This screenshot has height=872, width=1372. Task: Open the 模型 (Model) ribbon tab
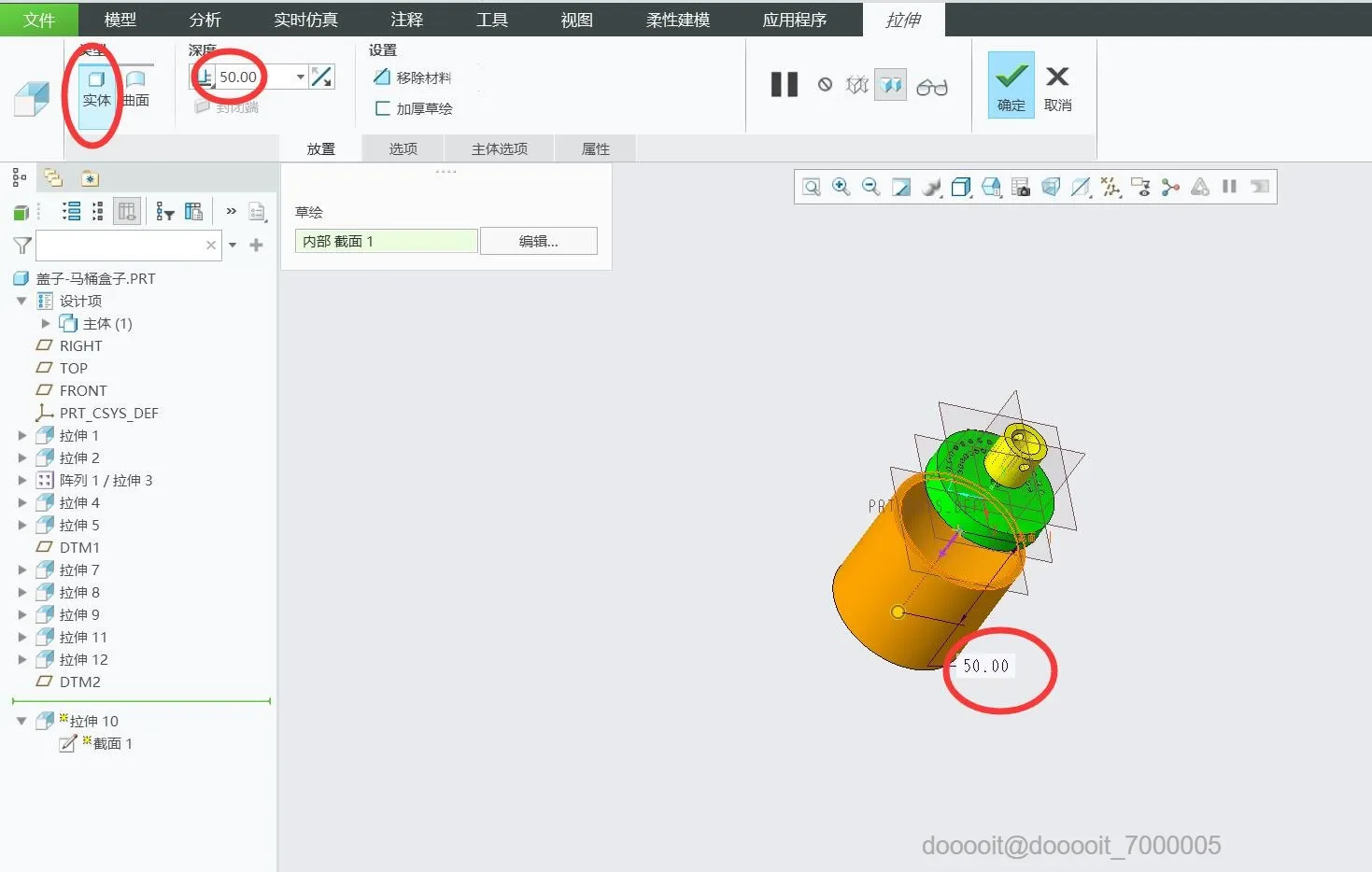click(120, 19)
